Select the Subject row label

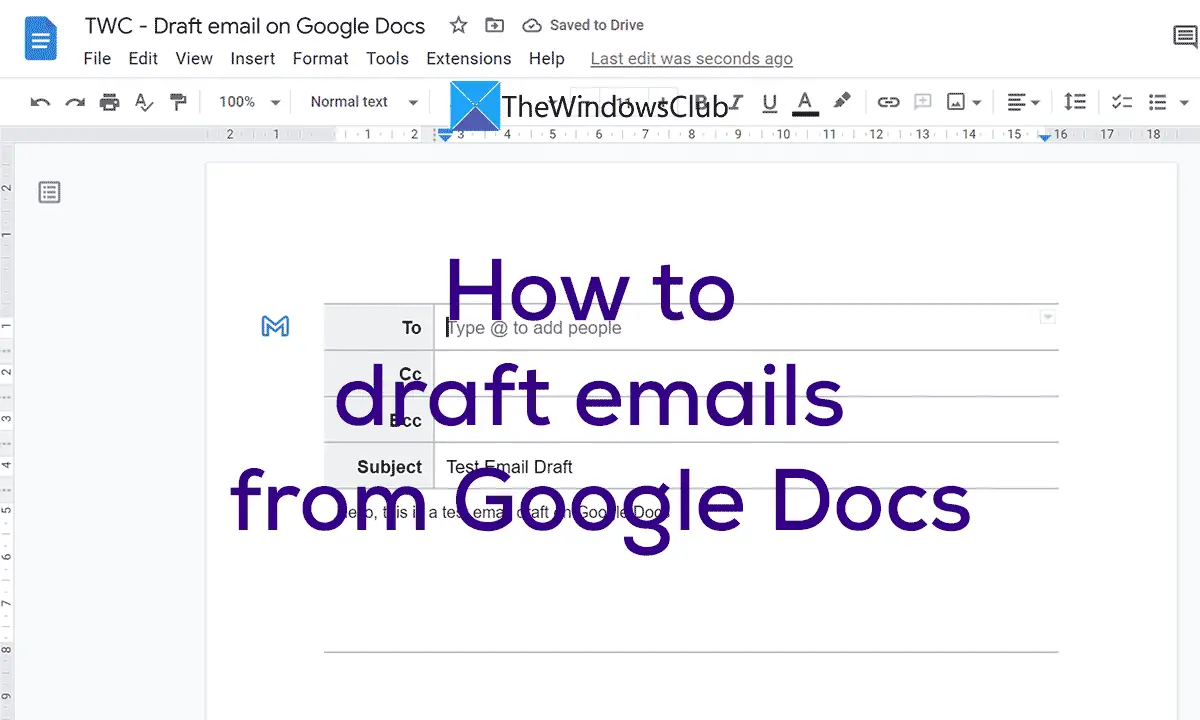point(390,467)
